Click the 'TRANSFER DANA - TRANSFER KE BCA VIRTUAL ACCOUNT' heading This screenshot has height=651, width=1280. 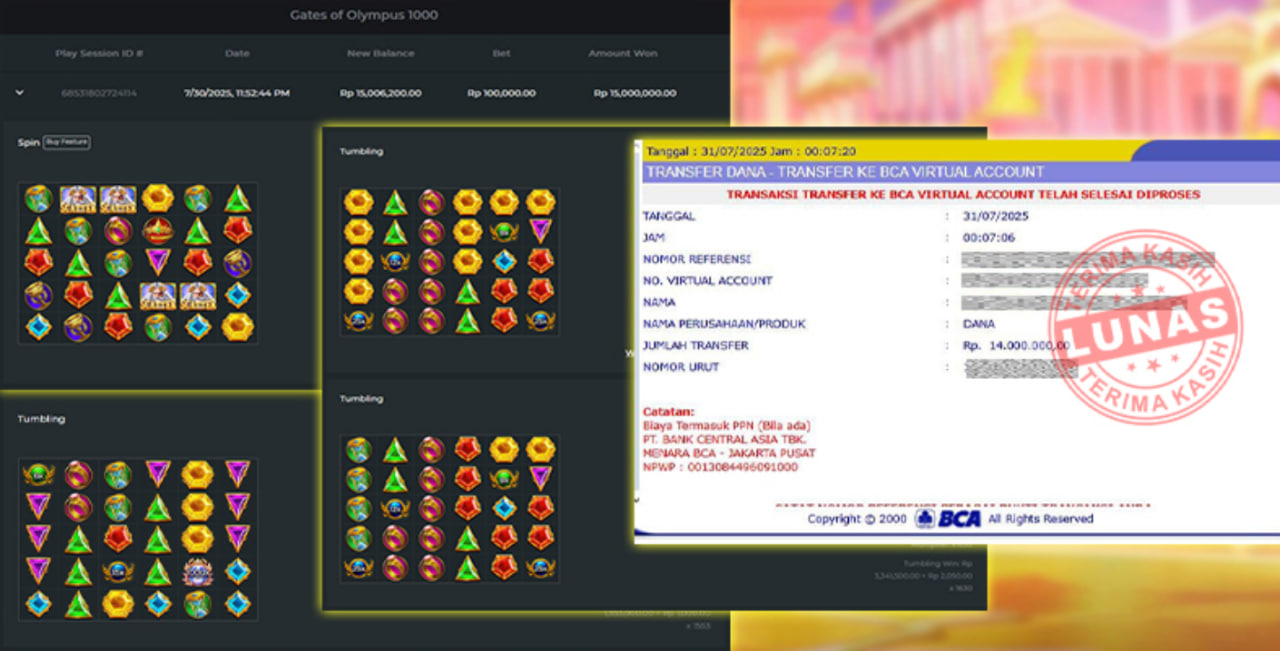(x=845, y=172)
